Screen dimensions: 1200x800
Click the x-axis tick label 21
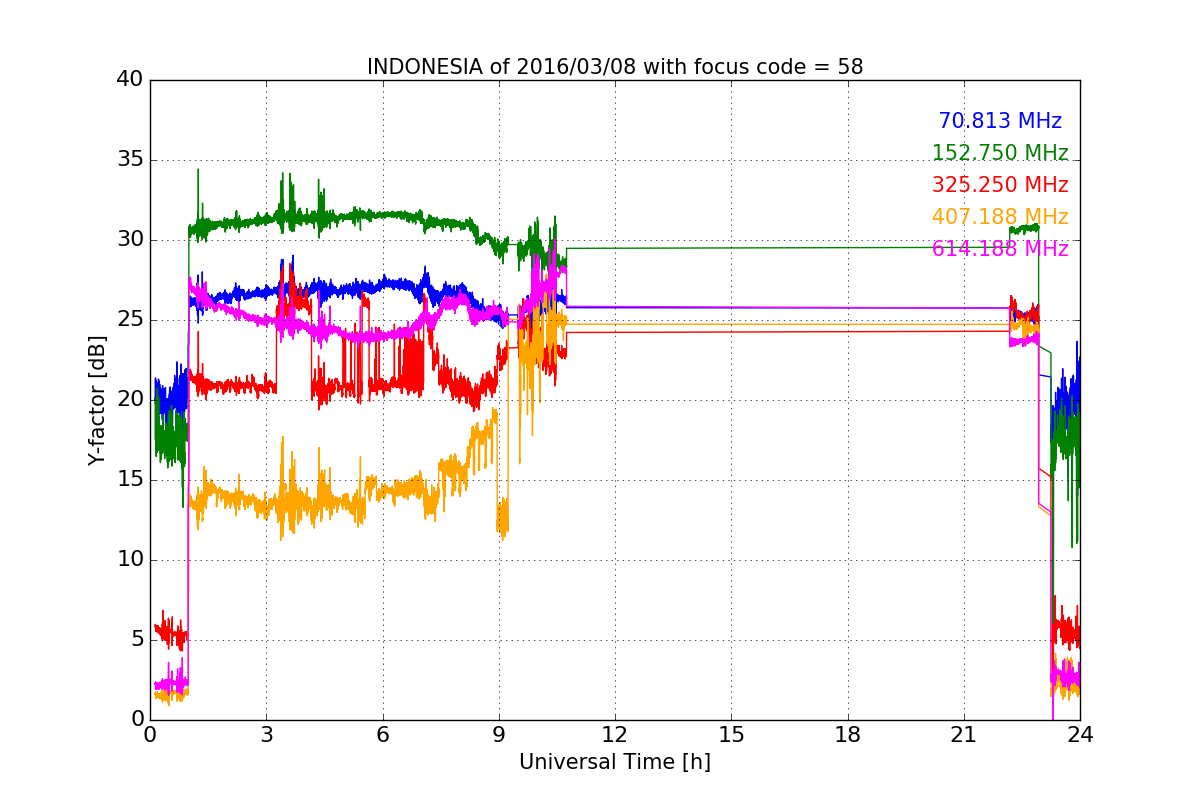pos(964,735)
